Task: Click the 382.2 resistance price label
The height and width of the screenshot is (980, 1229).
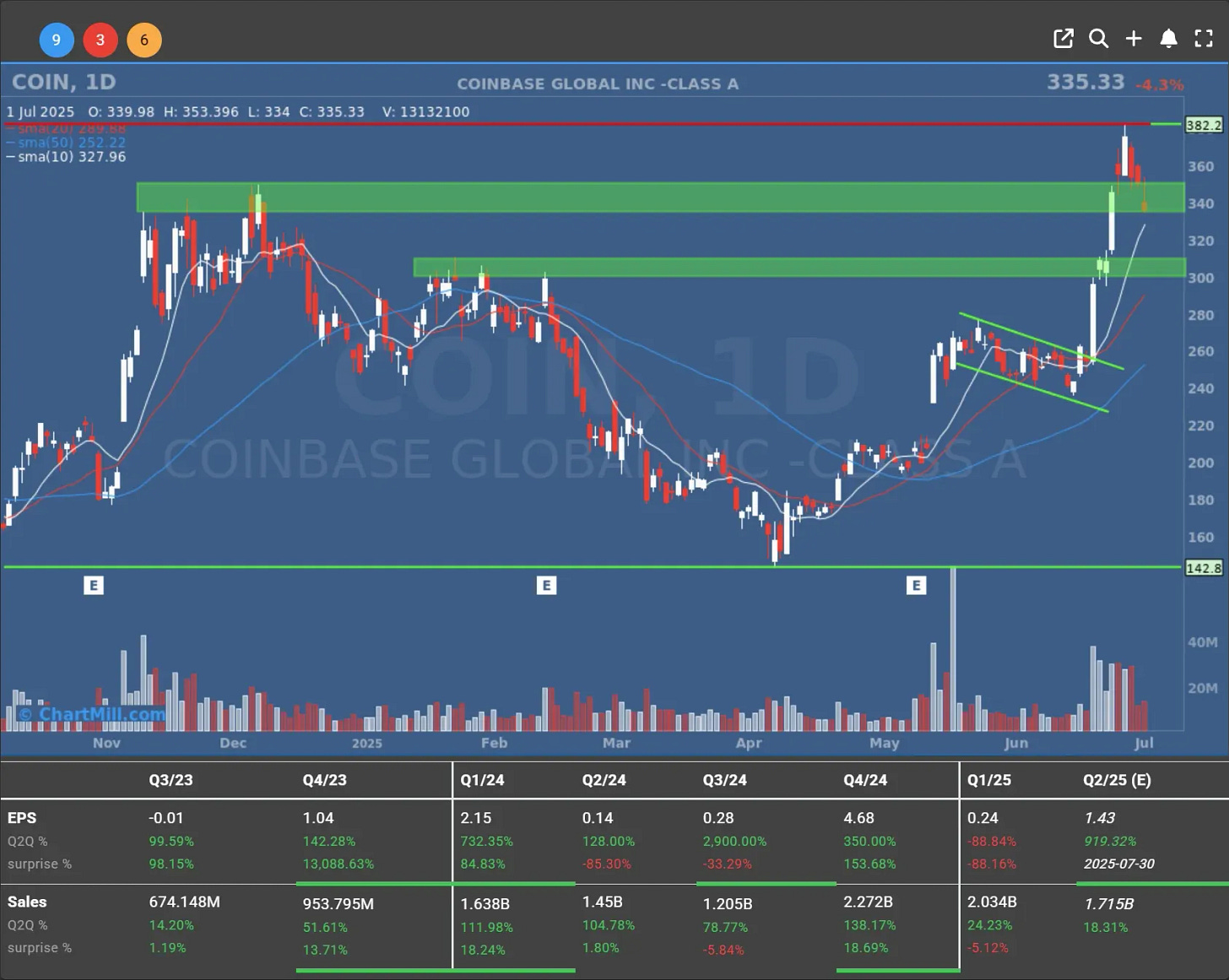Action: click(1204, 125)
